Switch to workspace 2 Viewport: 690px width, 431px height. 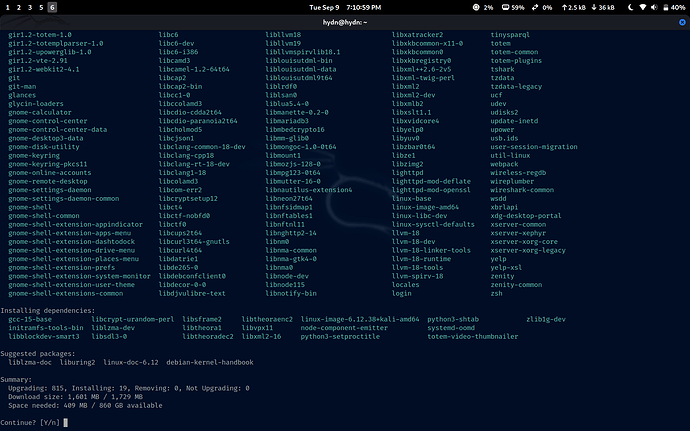(18, 7)
